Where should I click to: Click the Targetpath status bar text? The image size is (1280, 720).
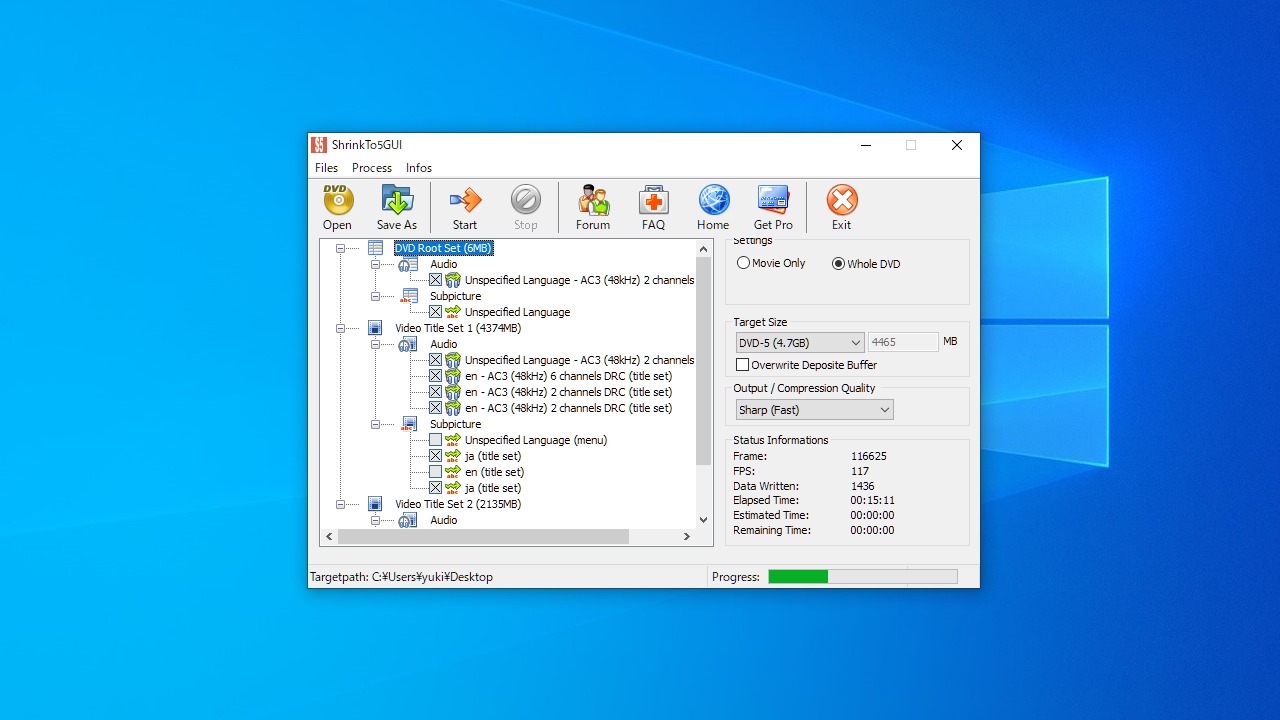[401, 577]
